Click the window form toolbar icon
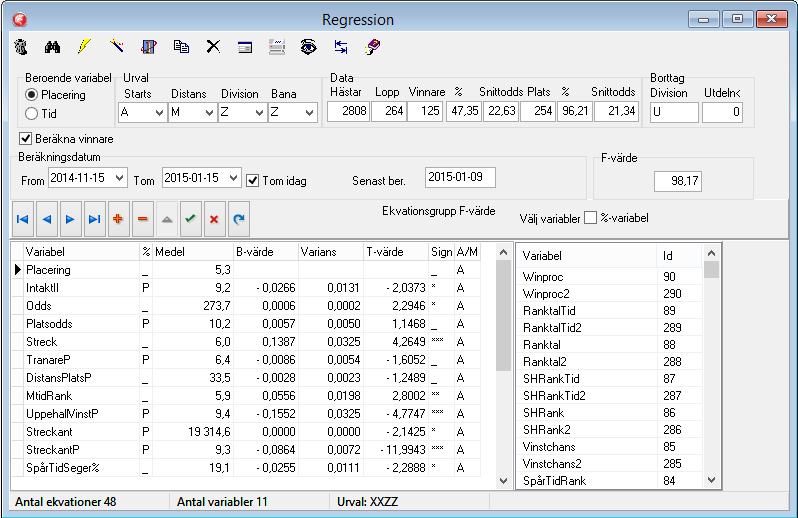798x518 pixels. (245, 47)
